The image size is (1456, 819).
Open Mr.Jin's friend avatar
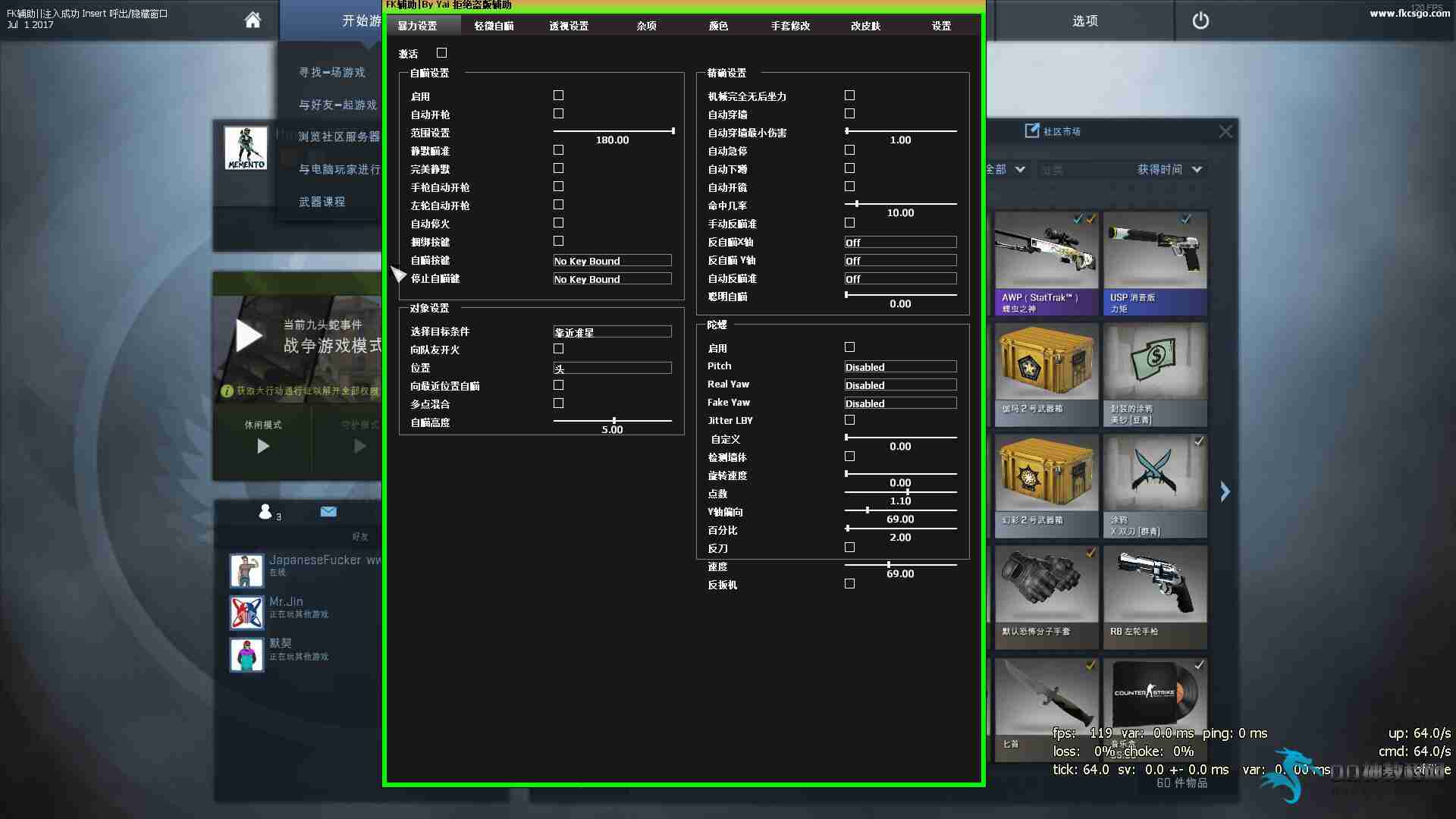coord(246,613)
